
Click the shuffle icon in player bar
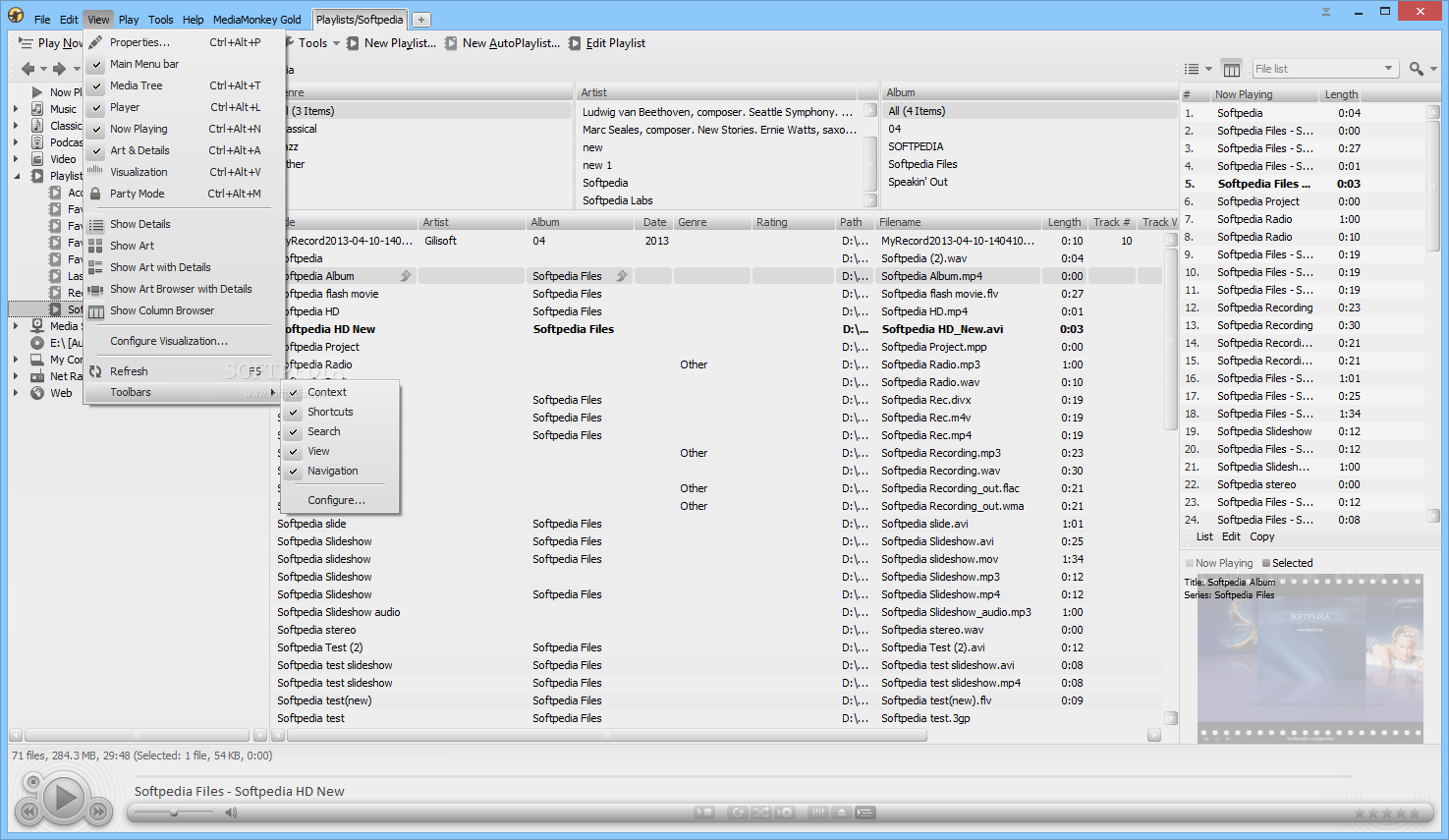pos(760,812)
